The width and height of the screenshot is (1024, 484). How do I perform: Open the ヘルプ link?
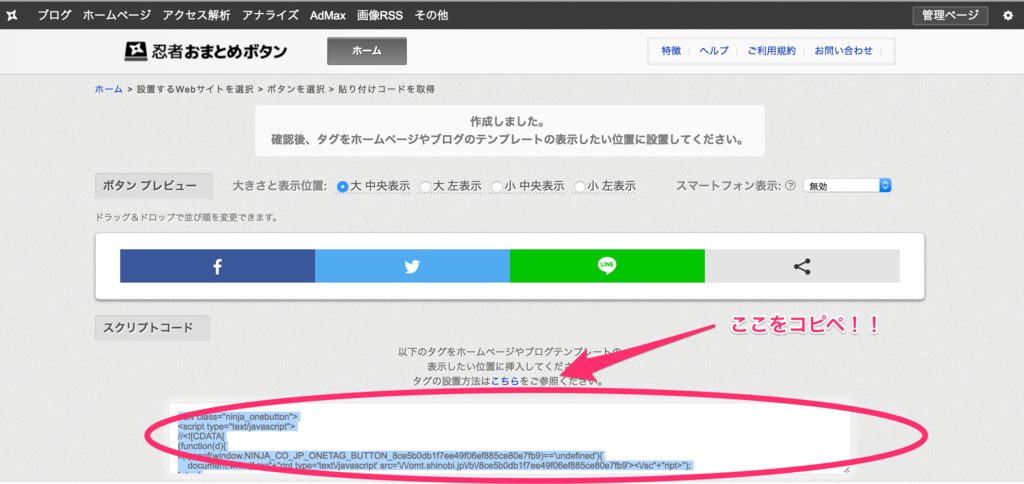(x=714, y=51)
